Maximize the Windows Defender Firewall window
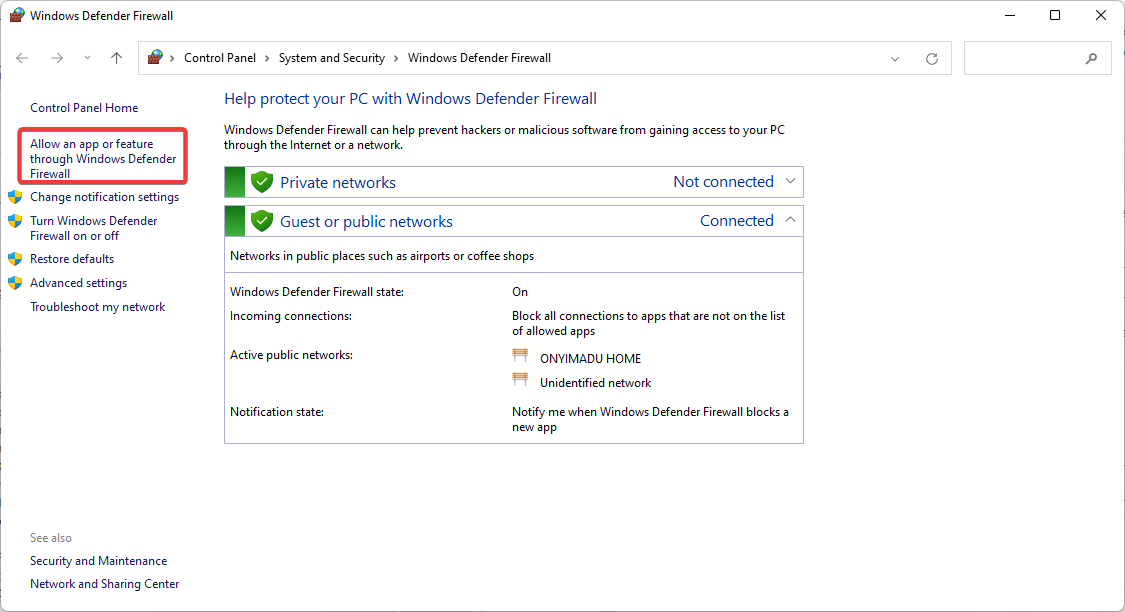The image size is (1125, 612). (x=1055, y=15)
